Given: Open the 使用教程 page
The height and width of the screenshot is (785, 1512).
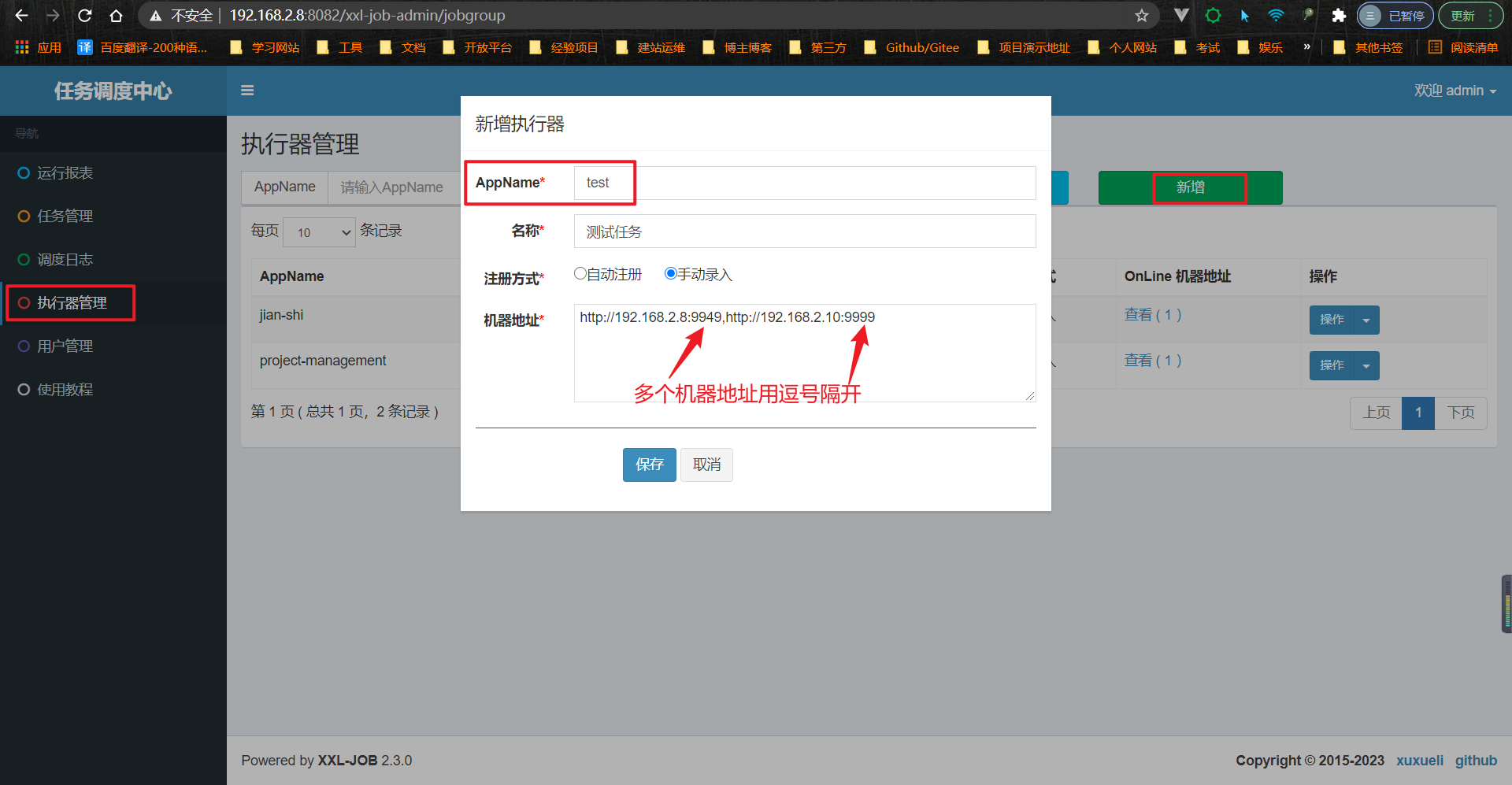Looking at the screenshot, I should click(x=66, y=389).
